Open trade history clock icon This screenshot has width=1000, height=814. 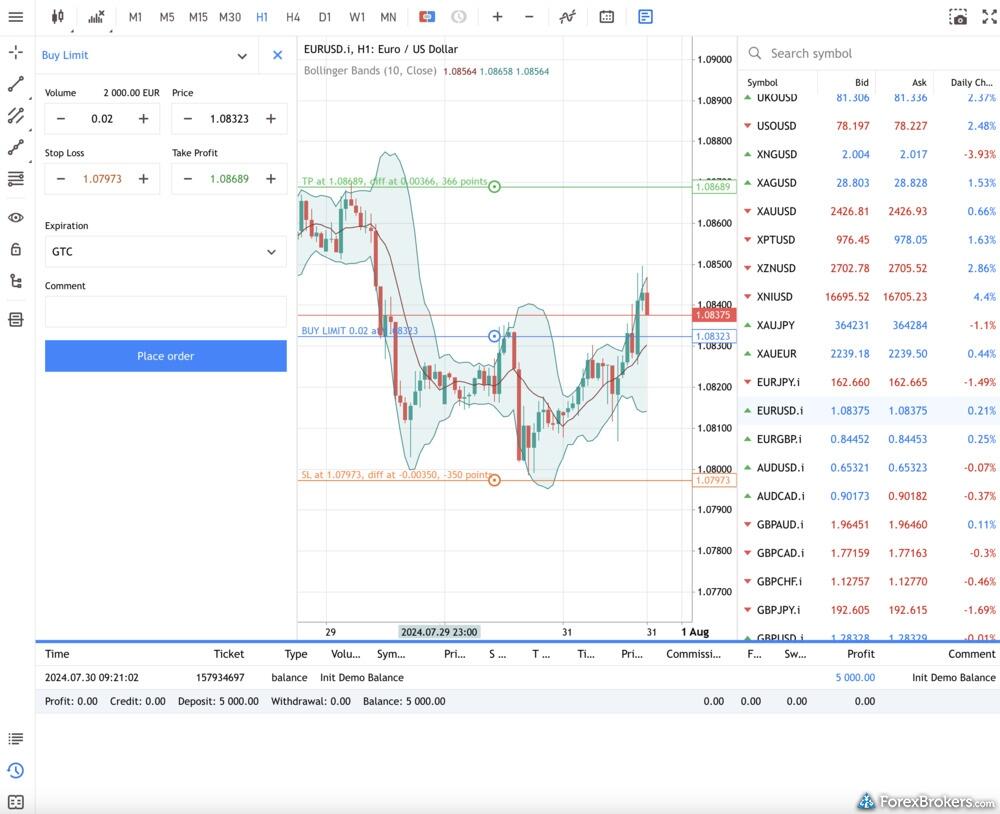15,771
